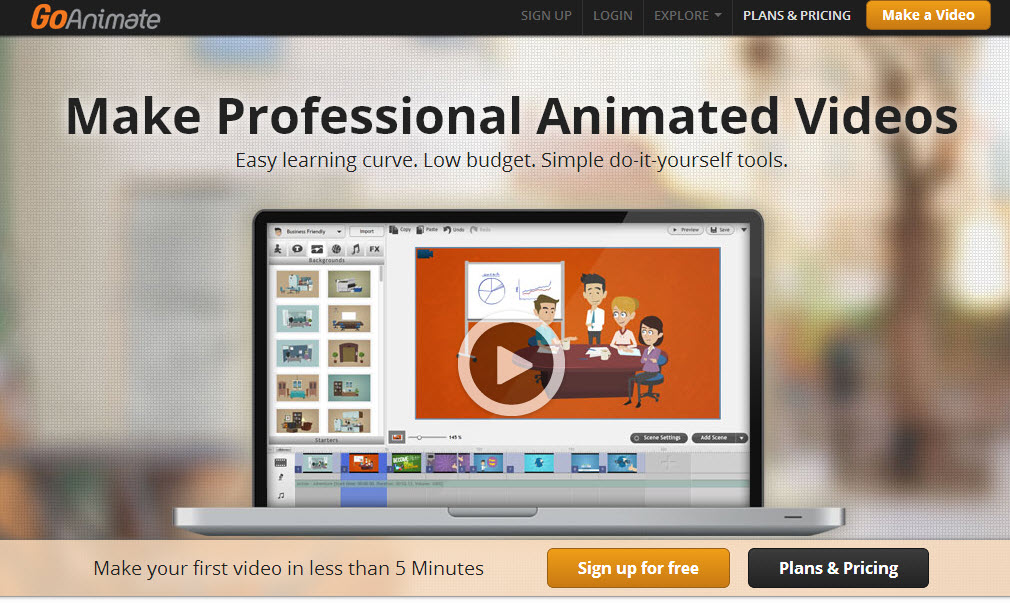Click the camera icon on the scene
Image resolution: width=1010 pixels, height=603 pixels.
click(x=424, y=254)
